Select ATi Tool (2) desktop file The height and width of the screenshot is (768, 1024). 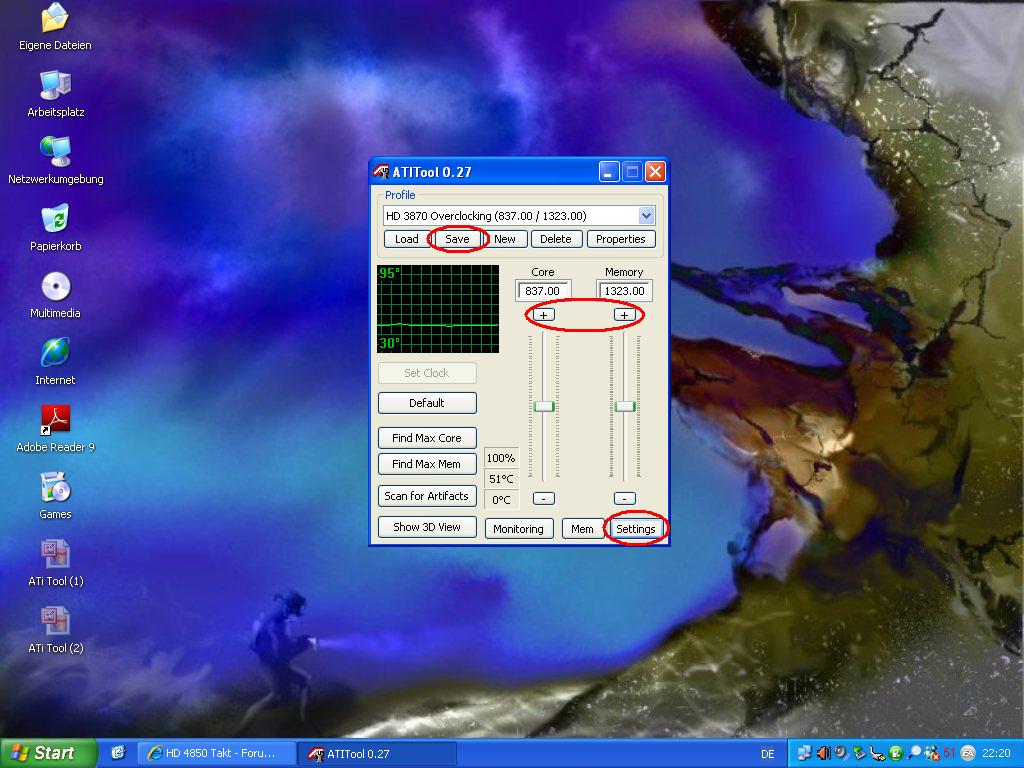click(56, 630)
